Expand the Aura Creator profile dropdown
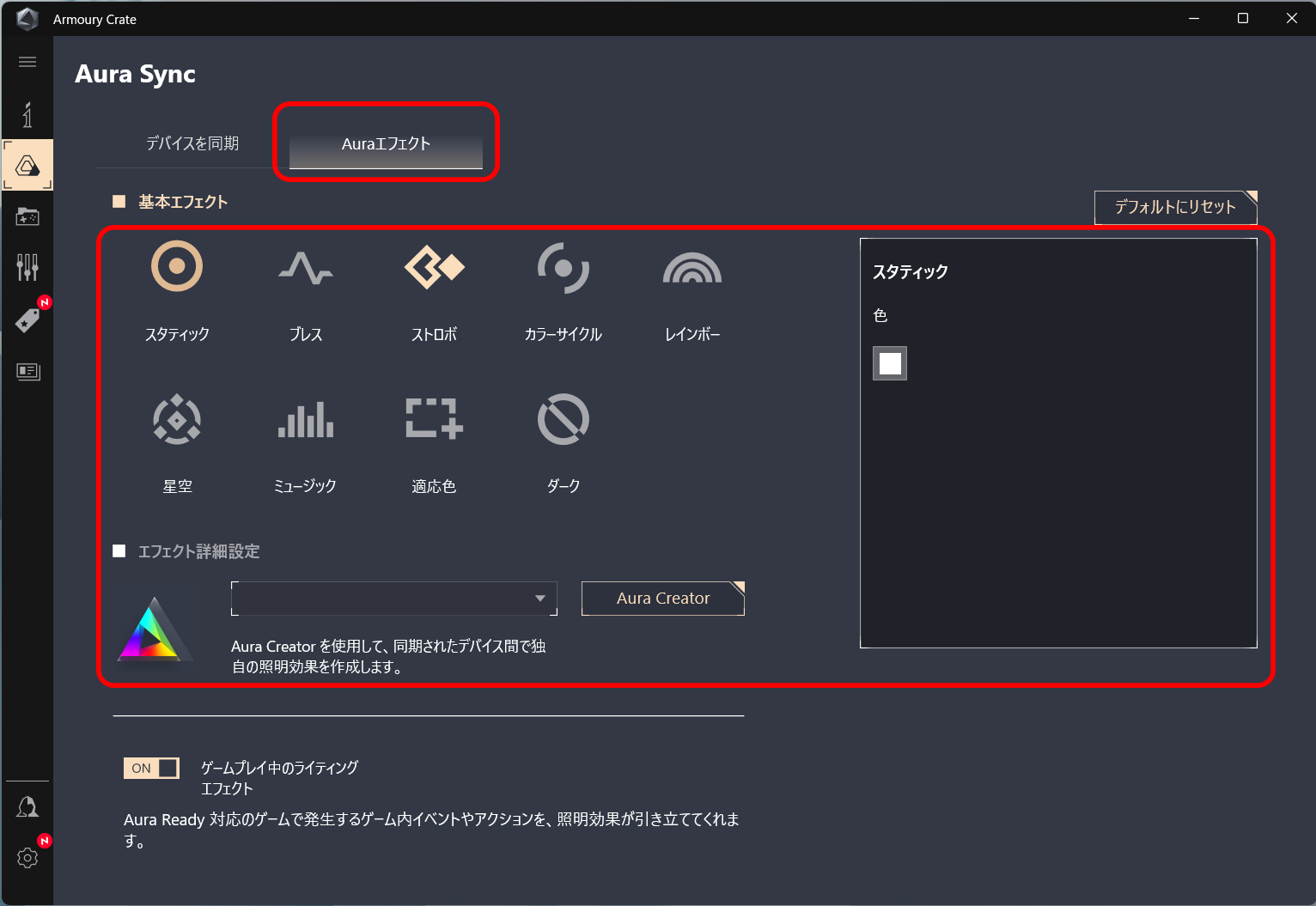The image size is (1316, 906). click(x=394, y=599)
